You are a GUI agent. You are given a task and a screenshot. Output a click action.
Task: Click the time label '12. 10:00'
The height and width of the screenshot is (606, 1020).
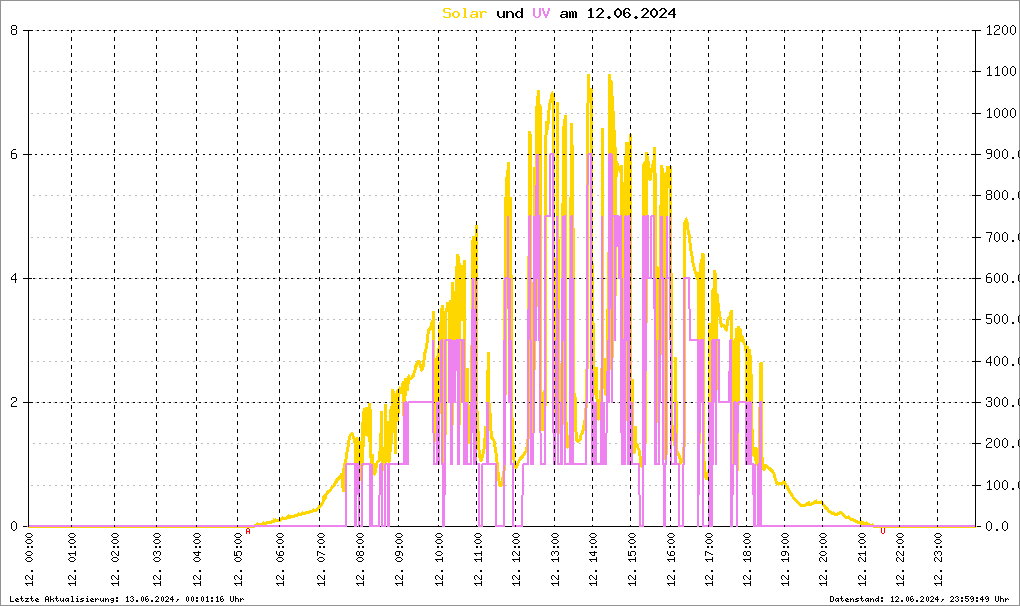click(439, 559)
